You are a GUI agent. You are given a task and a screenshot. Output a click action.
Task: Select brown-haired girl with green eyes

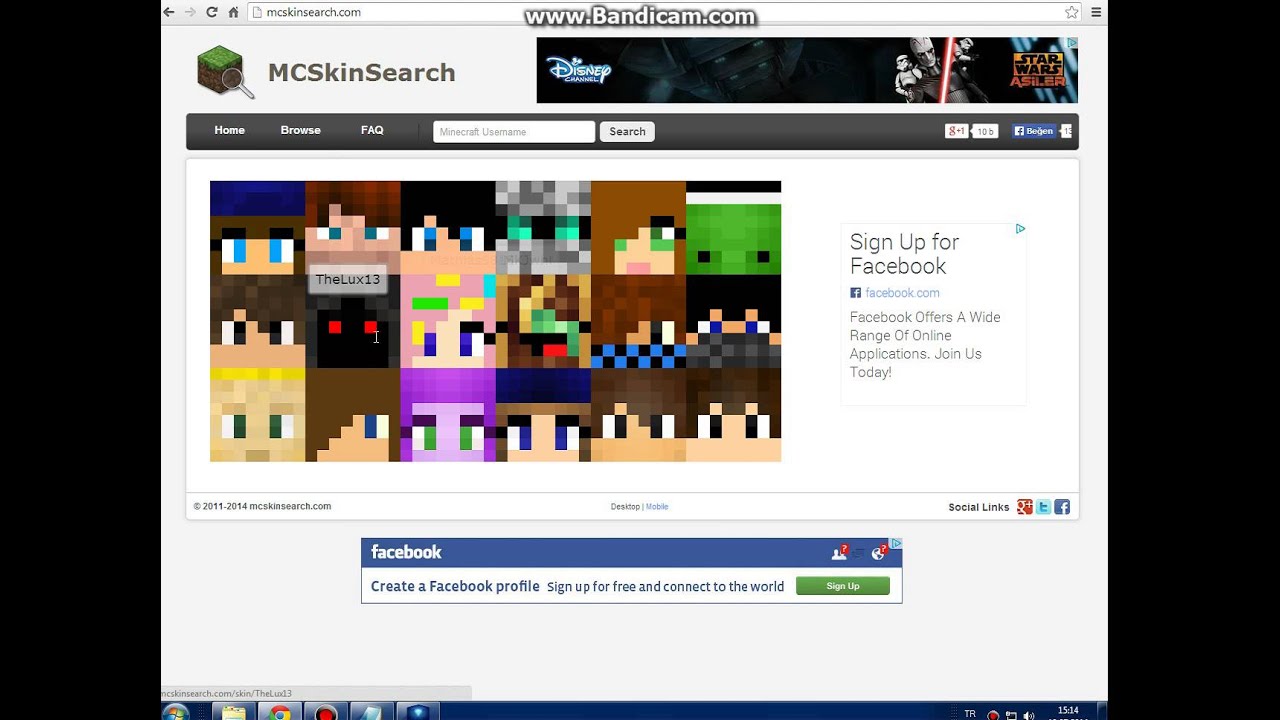pos(638,228)
